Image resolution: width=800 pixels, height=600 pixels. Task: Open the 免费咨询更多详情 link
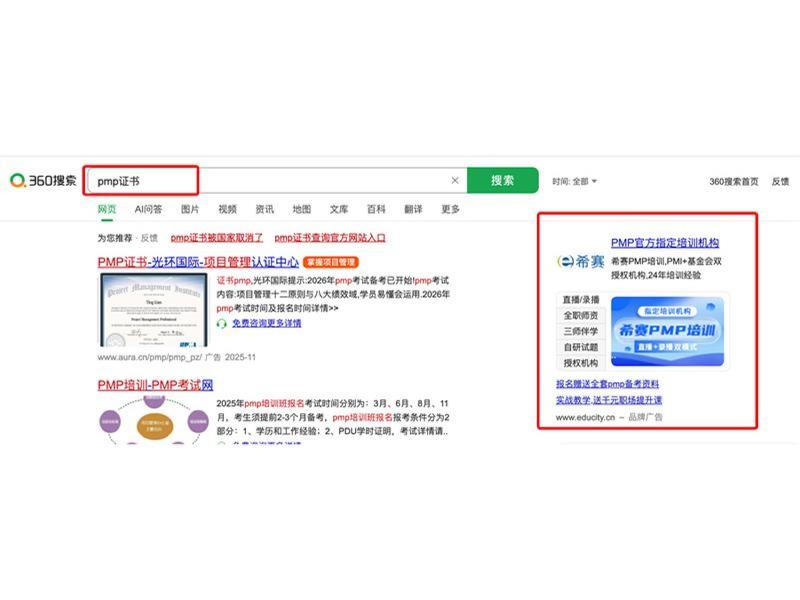(266, 323)
